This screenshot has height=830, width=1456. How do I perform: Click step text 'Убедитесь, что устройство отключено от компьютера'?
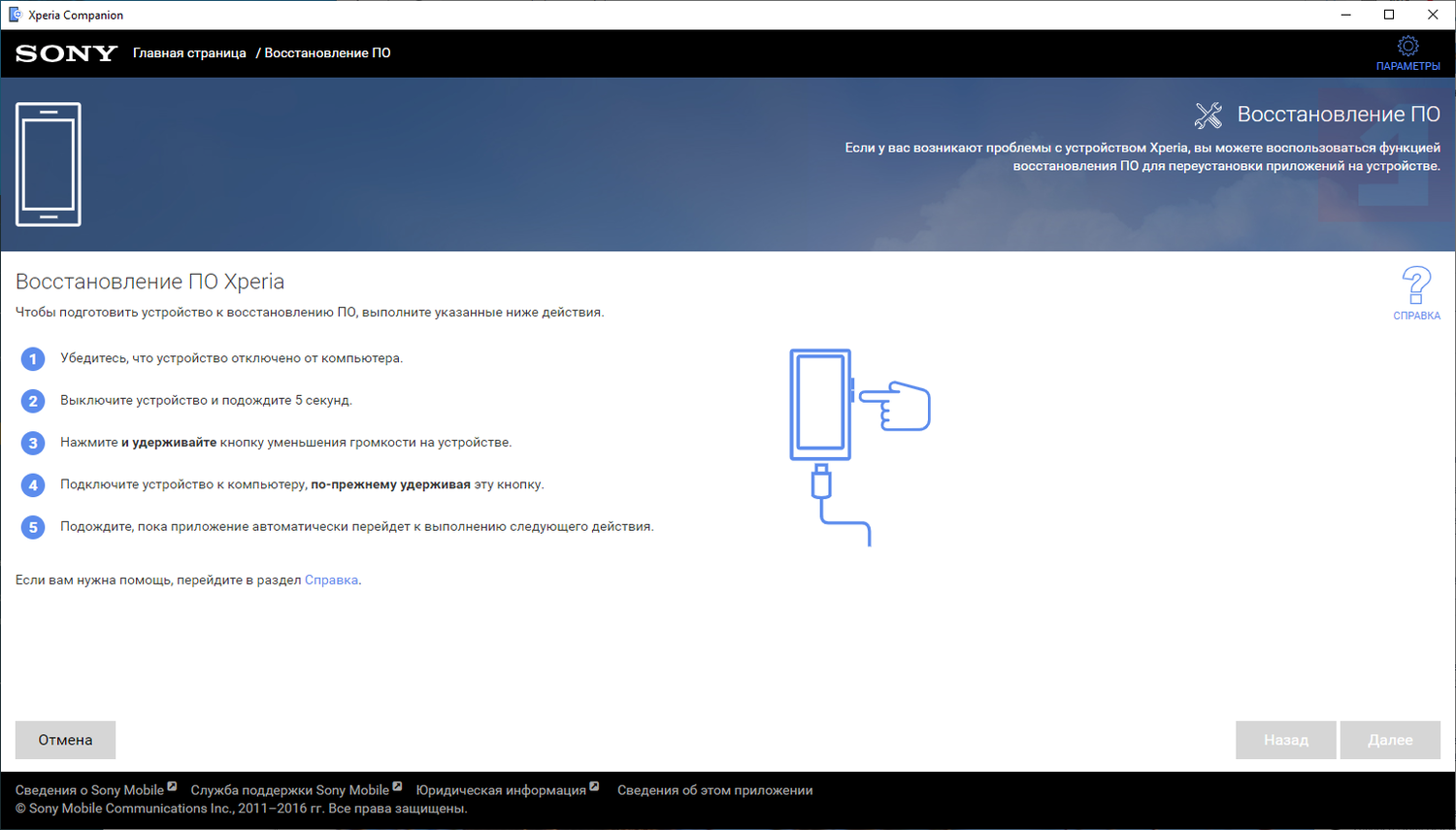231,358
